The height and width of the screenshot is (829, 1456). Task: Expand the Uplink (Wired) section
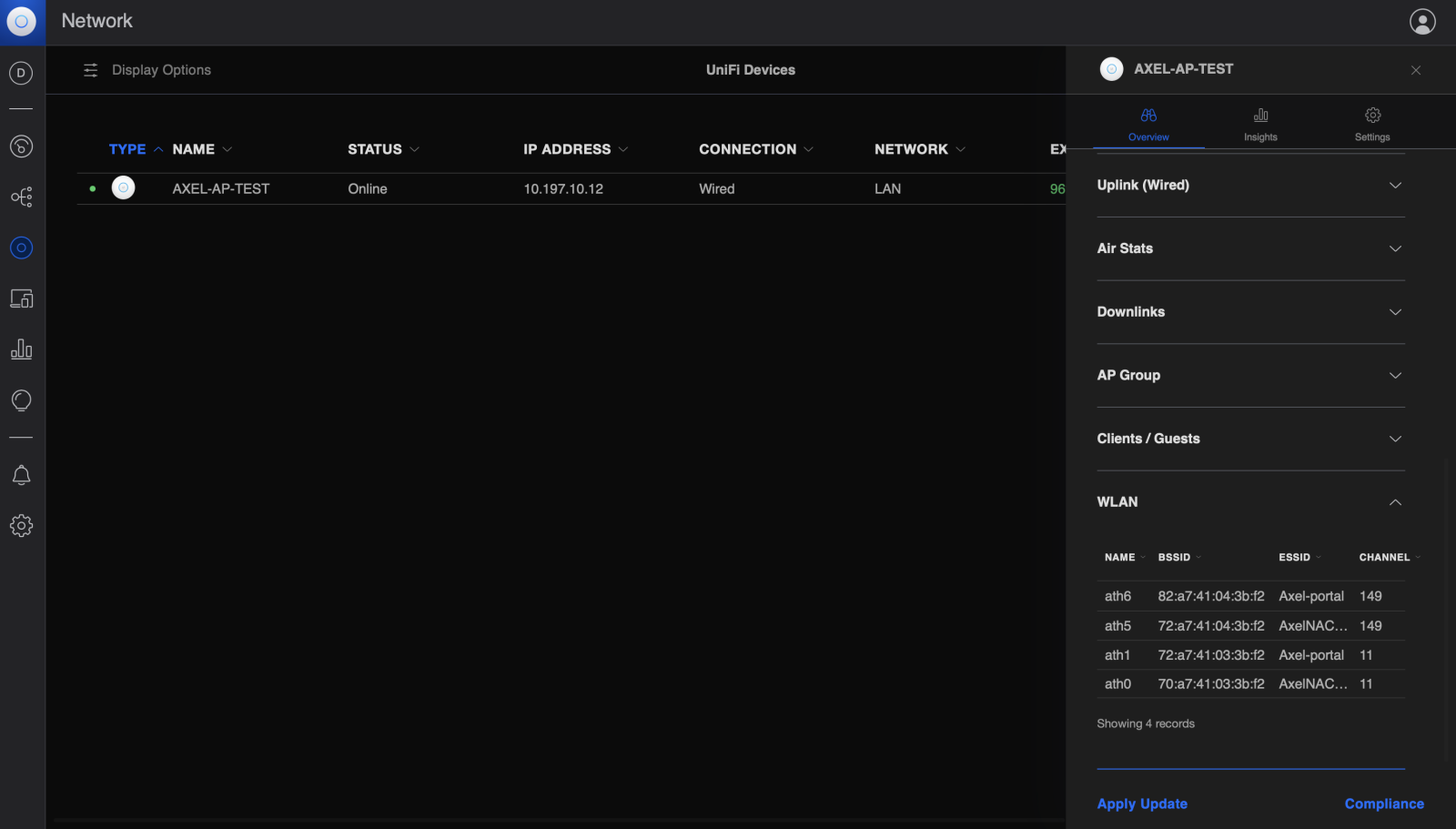pos(1250,186)
